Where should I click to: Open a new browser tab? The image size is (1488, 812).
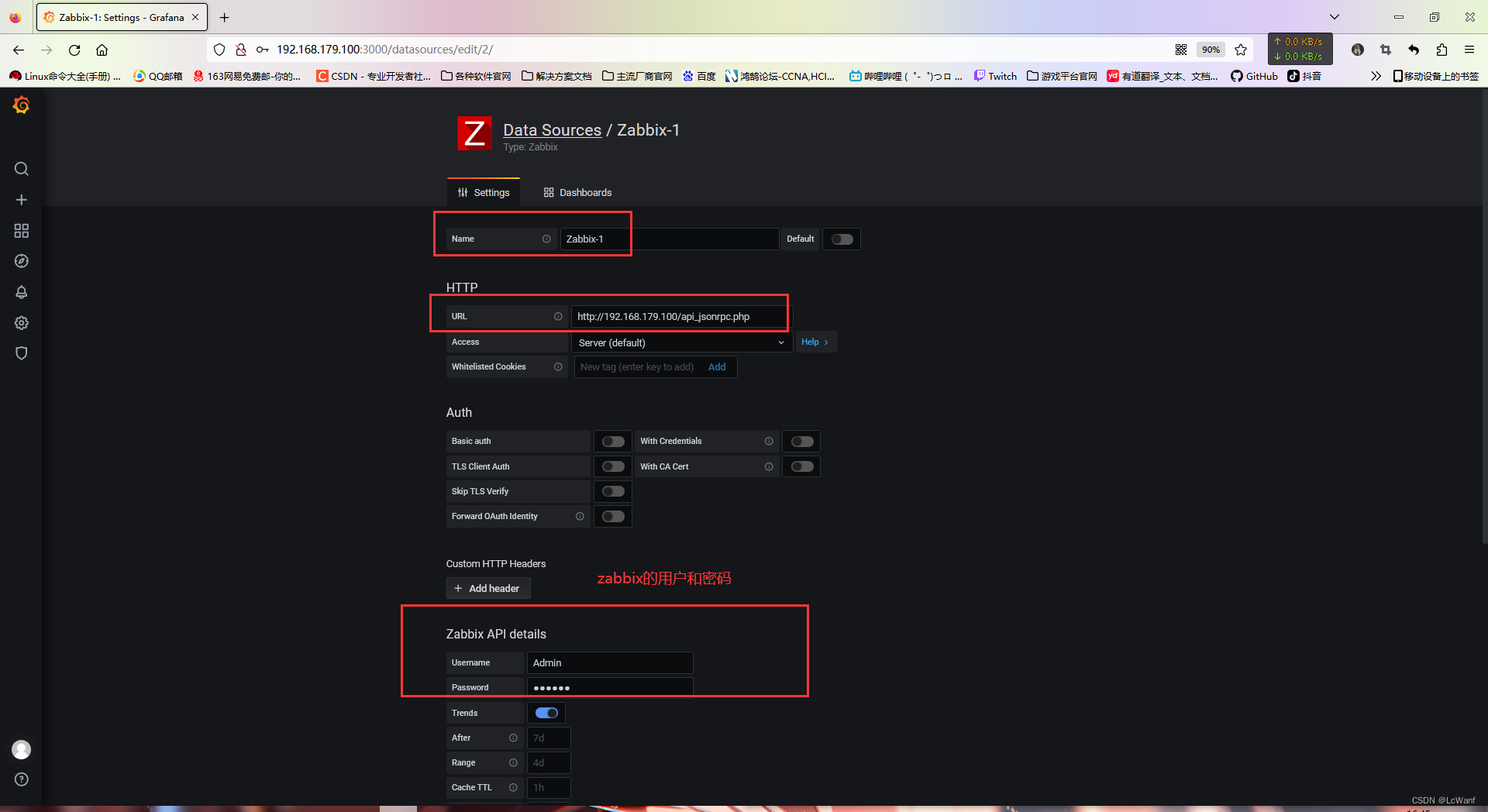click(x=224, y=17)
